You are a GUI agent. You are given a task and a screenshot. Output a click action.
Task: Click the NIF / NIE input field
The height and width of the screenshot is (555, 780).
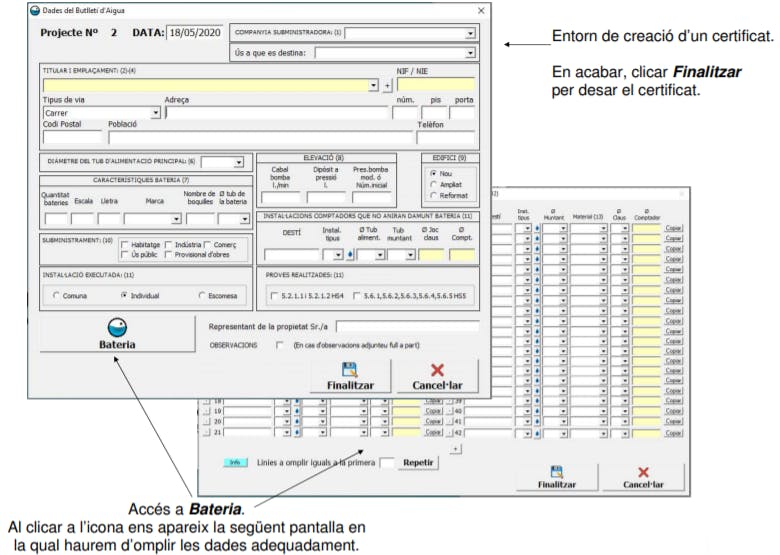tap(436, 85)
